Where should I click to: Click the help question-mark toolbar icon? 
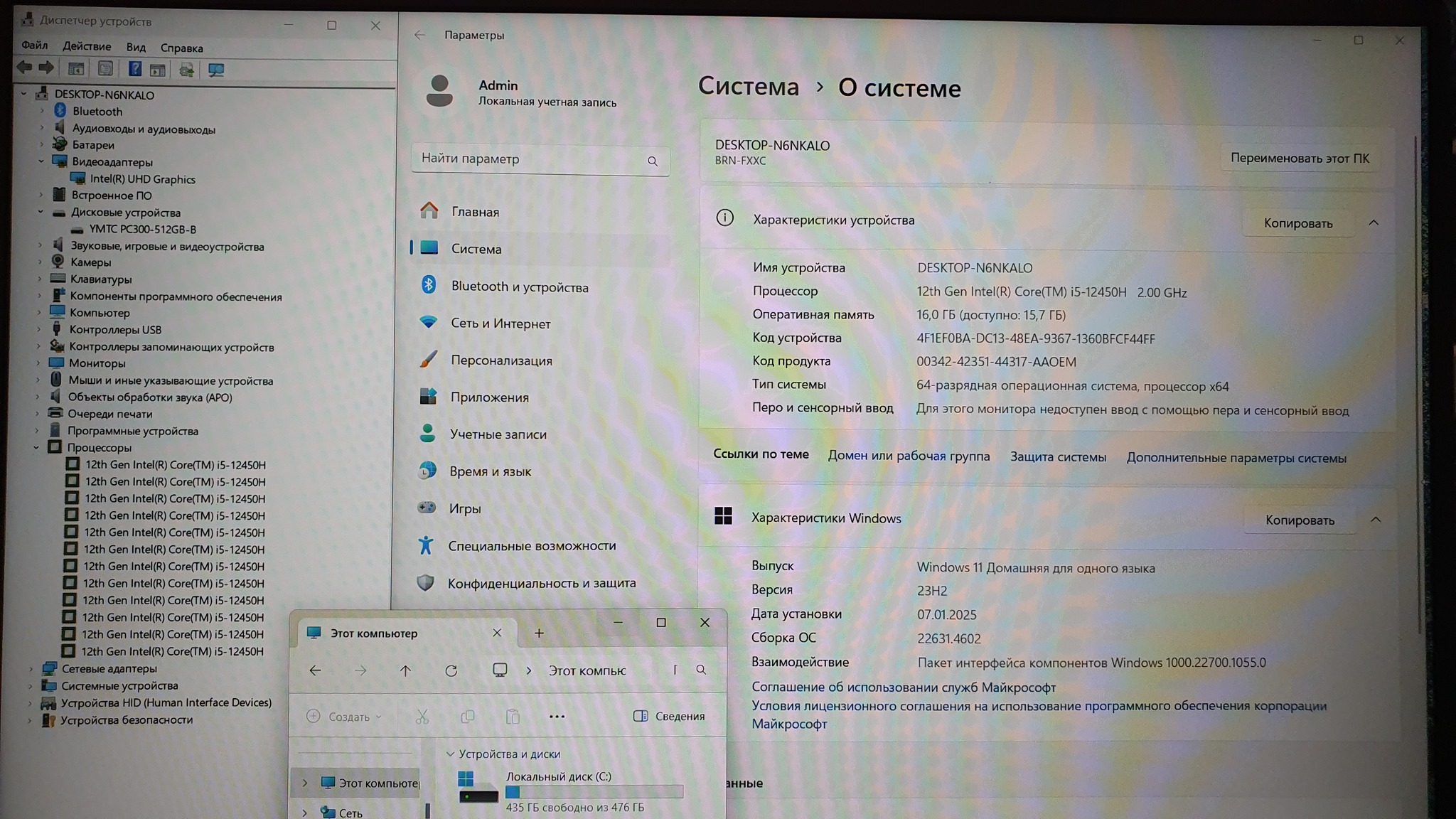[134, 69]
